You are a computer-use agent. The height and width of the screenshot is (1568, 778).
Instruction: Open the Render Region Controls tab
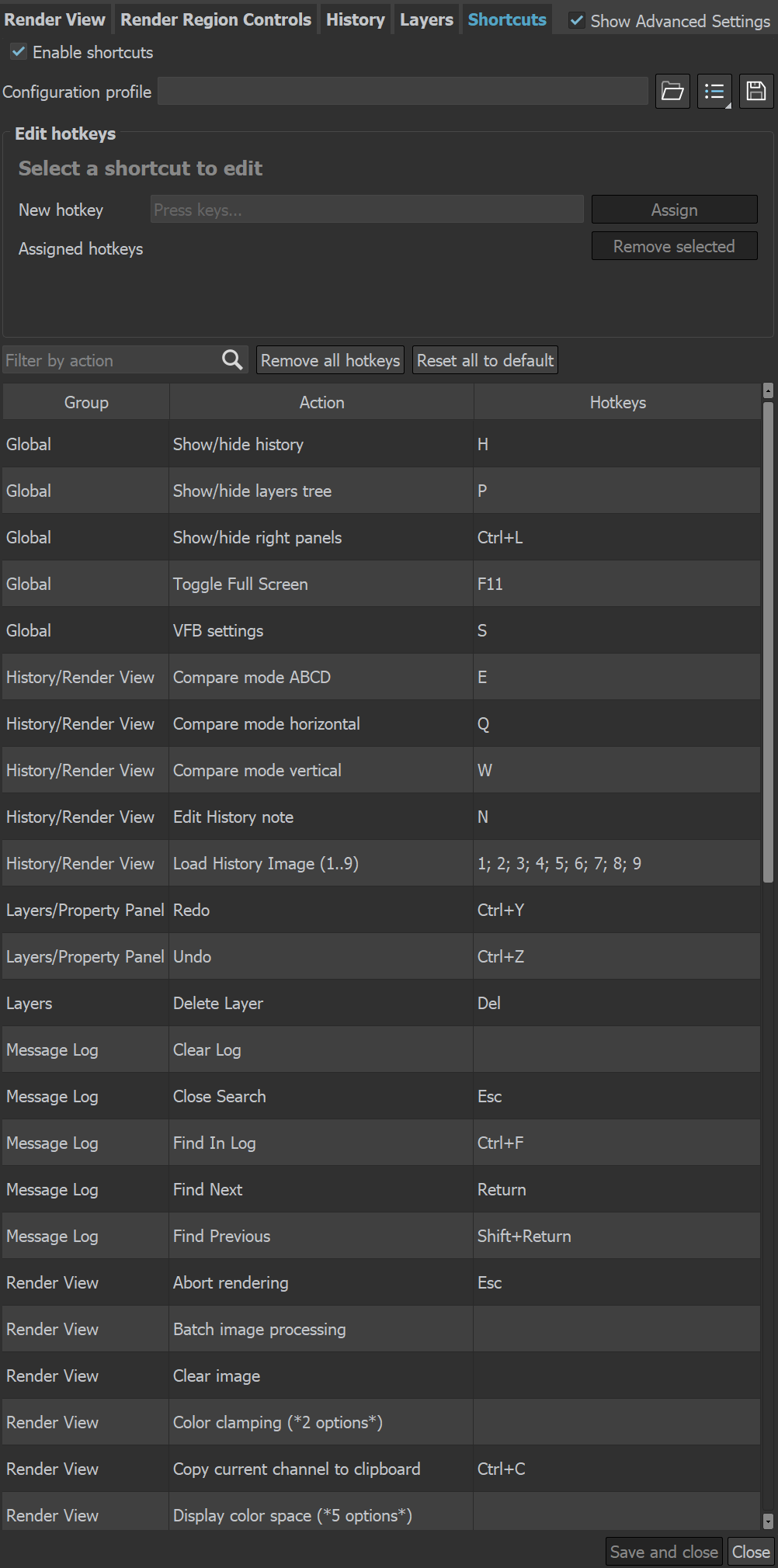[x=215, y=19]
